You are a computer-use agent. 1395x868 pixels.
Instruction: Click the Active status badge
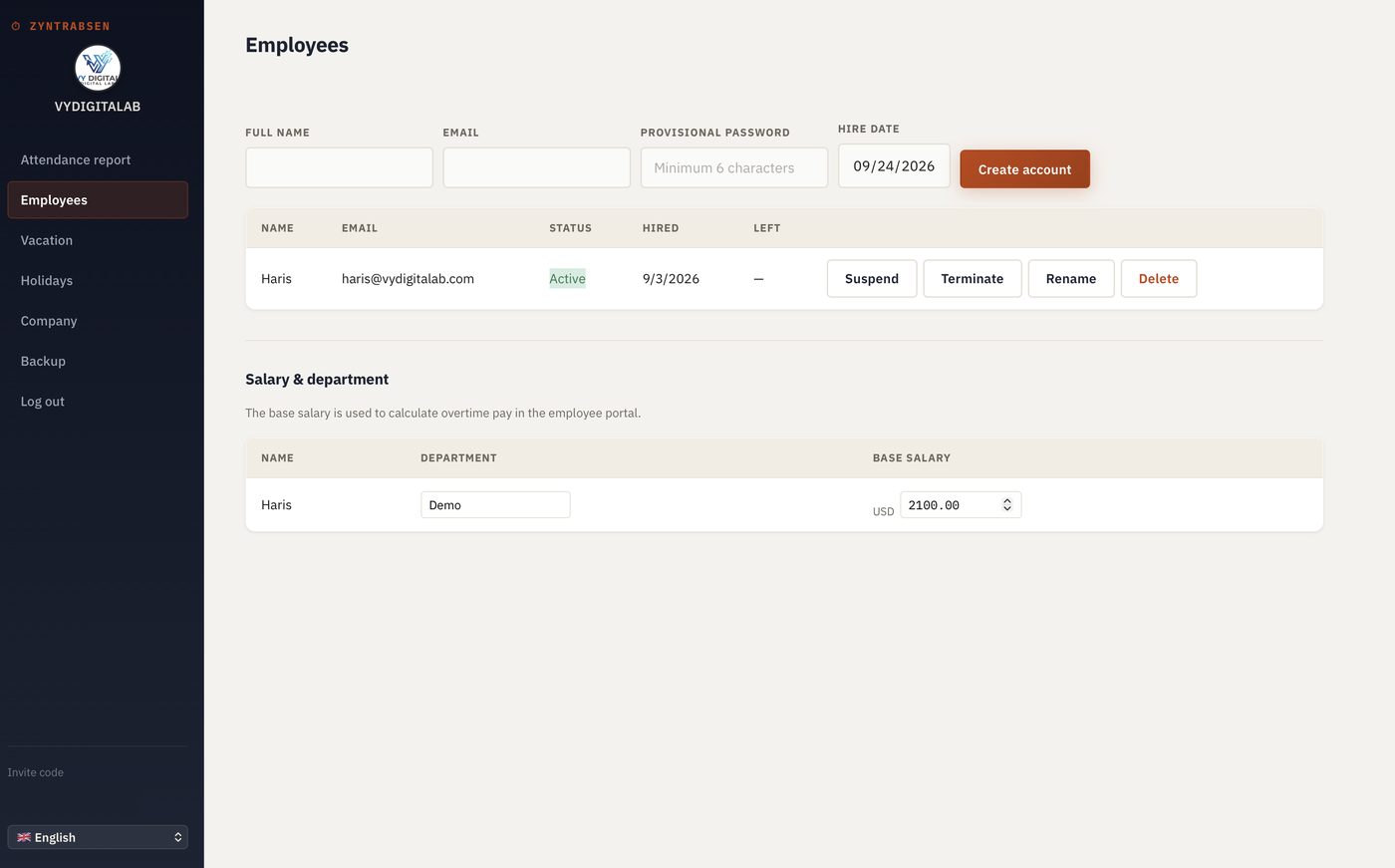567,279
